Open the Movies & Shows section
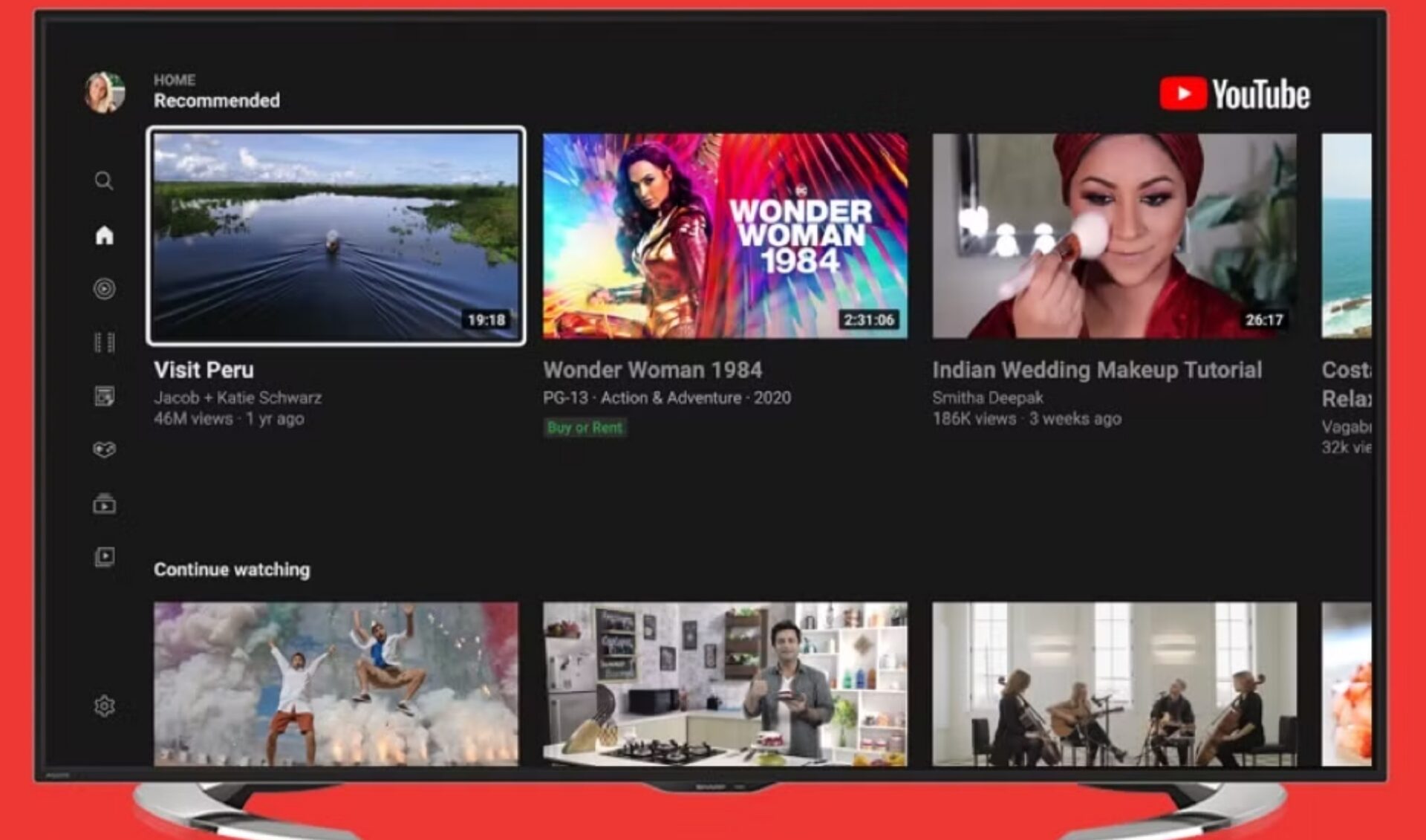Image resolution: width=1426 pixels, height=840 pixels. pos(104,342)
